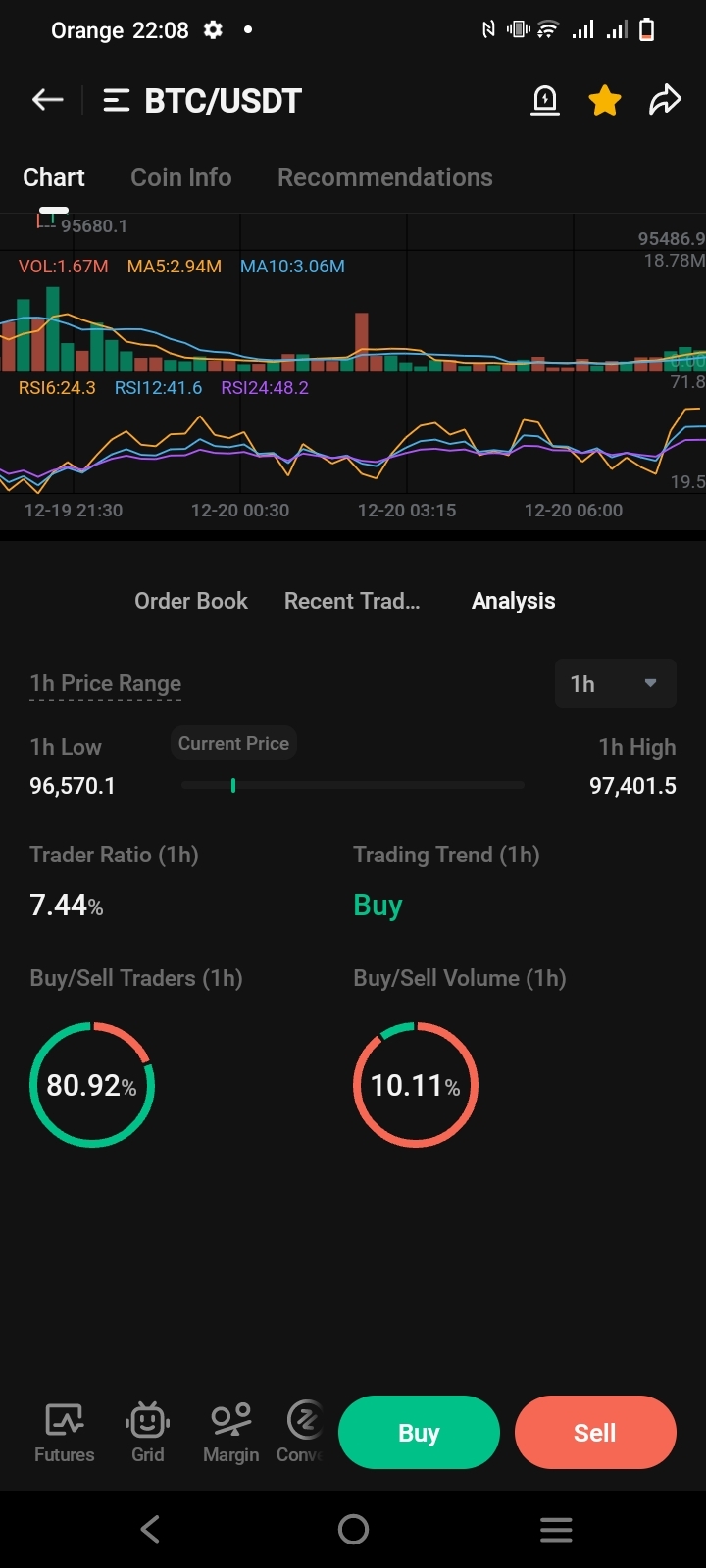The height and width of the screenshot is (1568, 706).
Task: Tap the RSI6:24.3 indicator label
Action: [x=57, y=388]
